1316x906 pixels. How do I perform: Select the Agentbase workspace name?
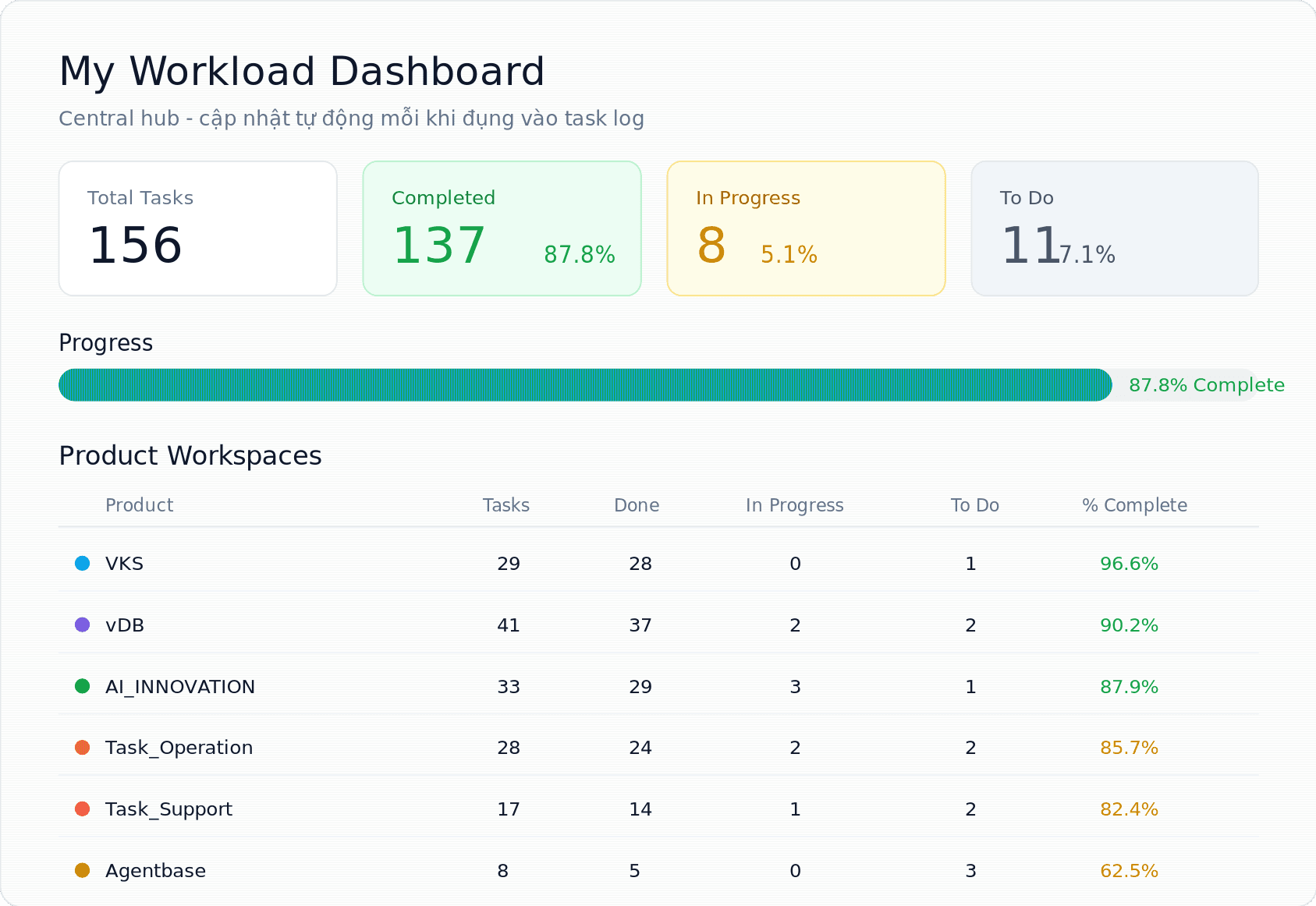(156, 871)
